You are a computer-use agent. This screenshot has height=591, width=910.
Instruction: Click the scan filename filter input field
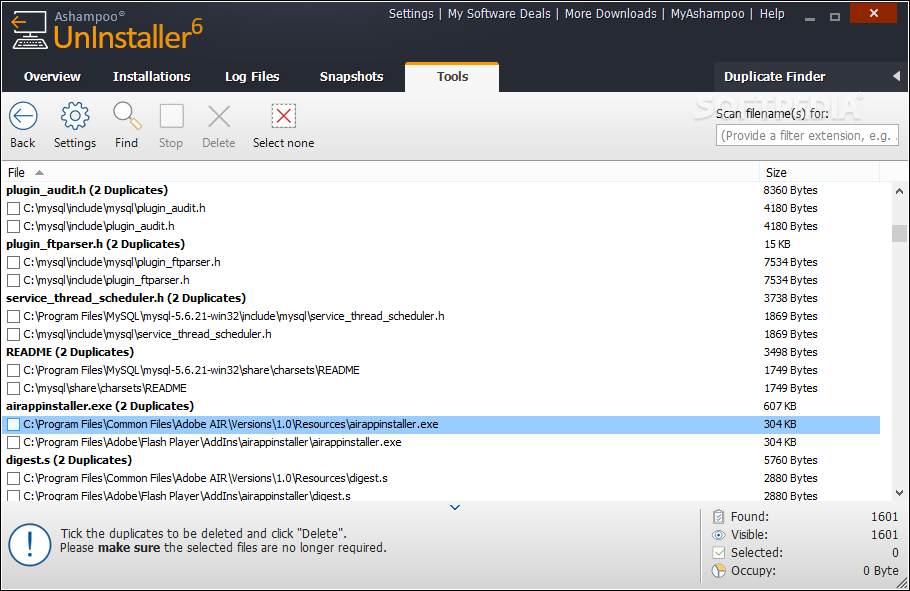[807, 135]
